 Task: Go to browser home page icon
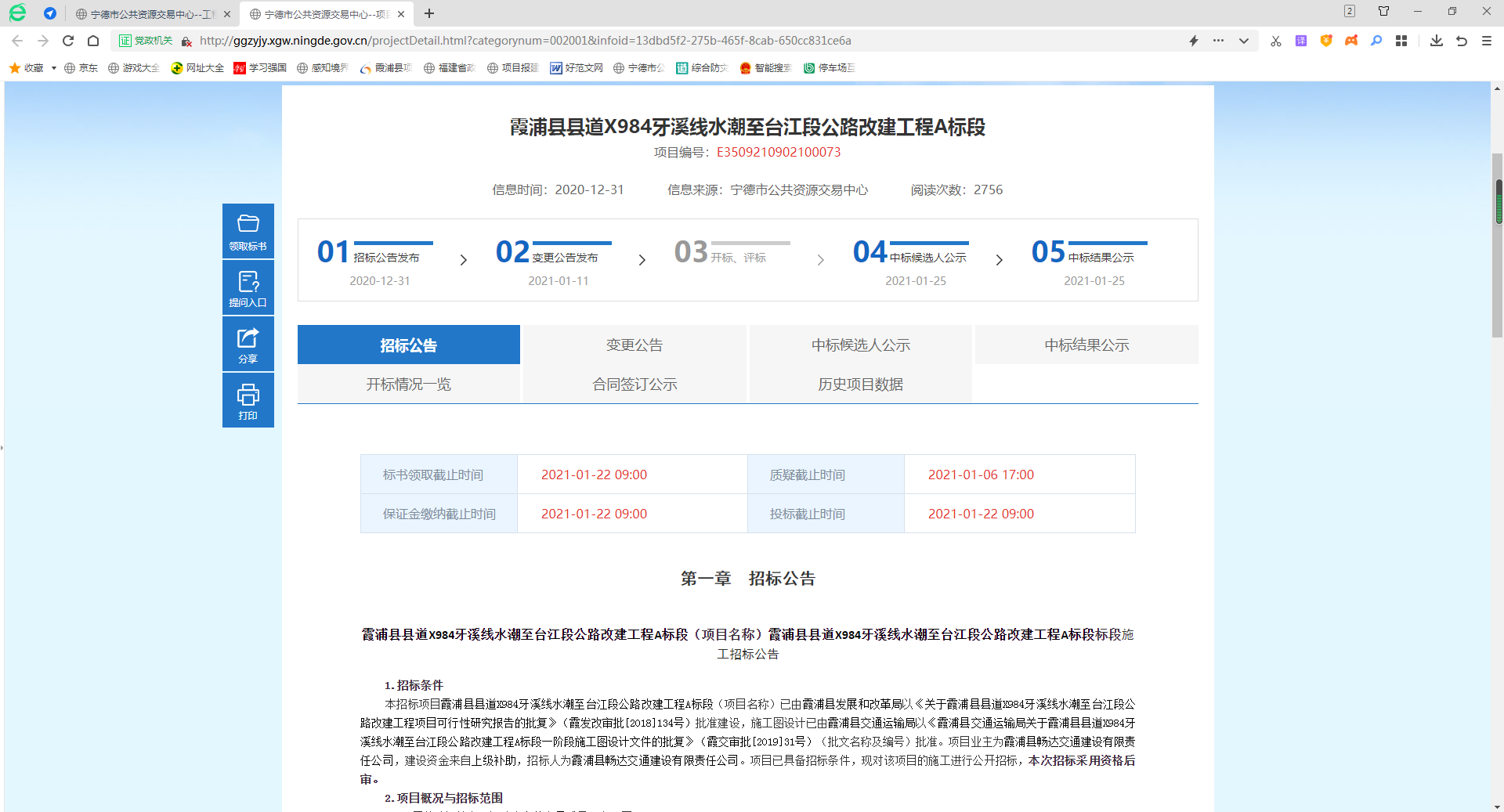tap(93, 41)
